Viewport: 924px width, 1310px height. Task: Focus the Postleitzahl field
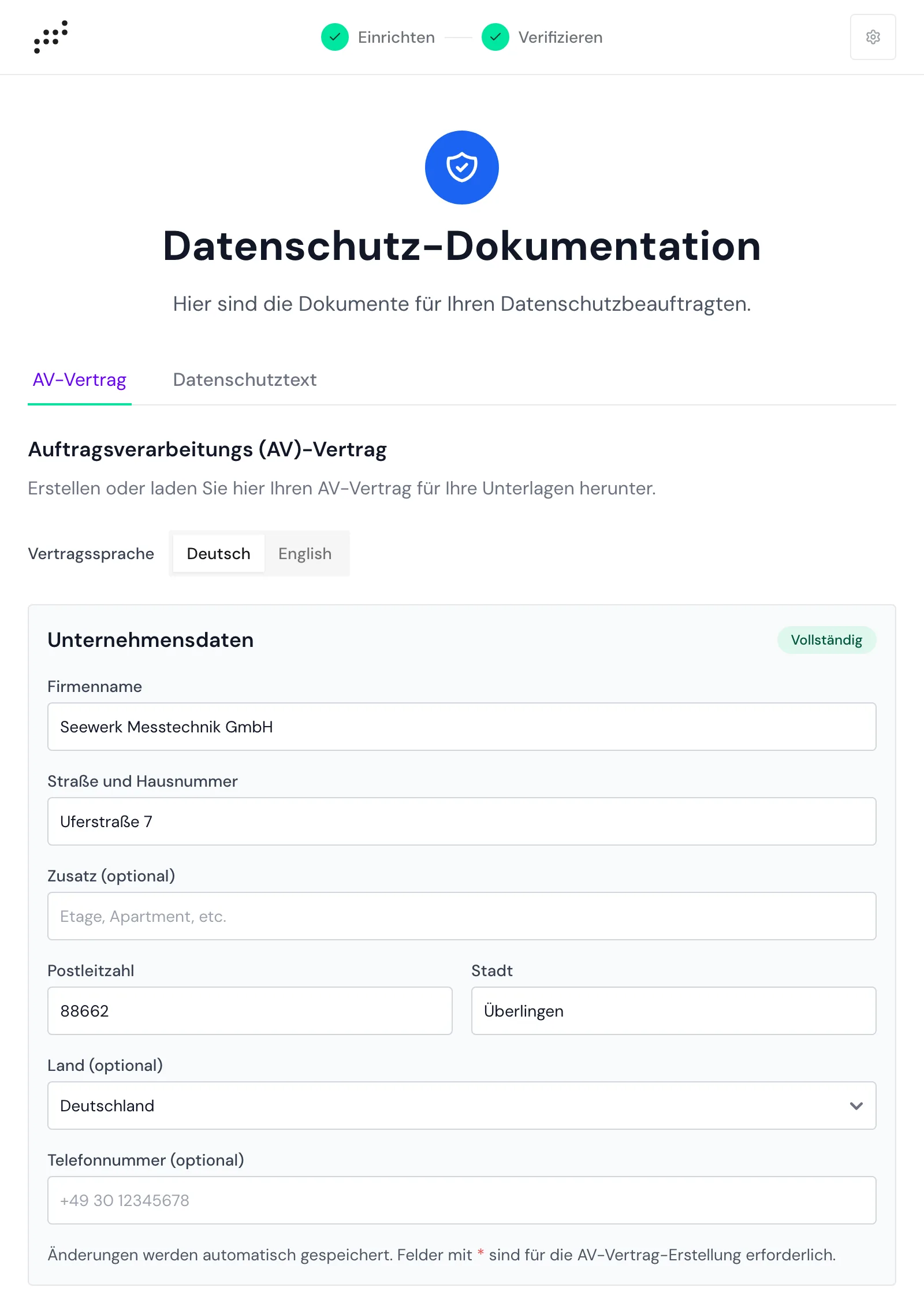pos(250,1011)
